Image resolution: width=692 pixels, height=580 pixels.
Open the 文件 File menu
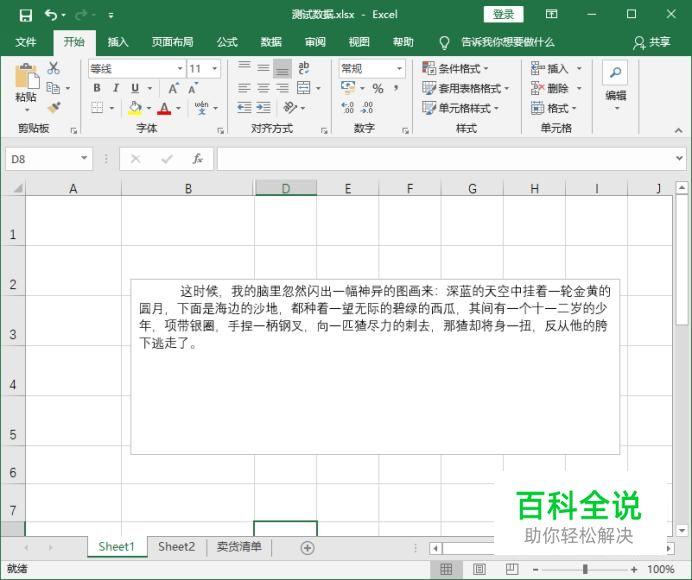(26, 42)
